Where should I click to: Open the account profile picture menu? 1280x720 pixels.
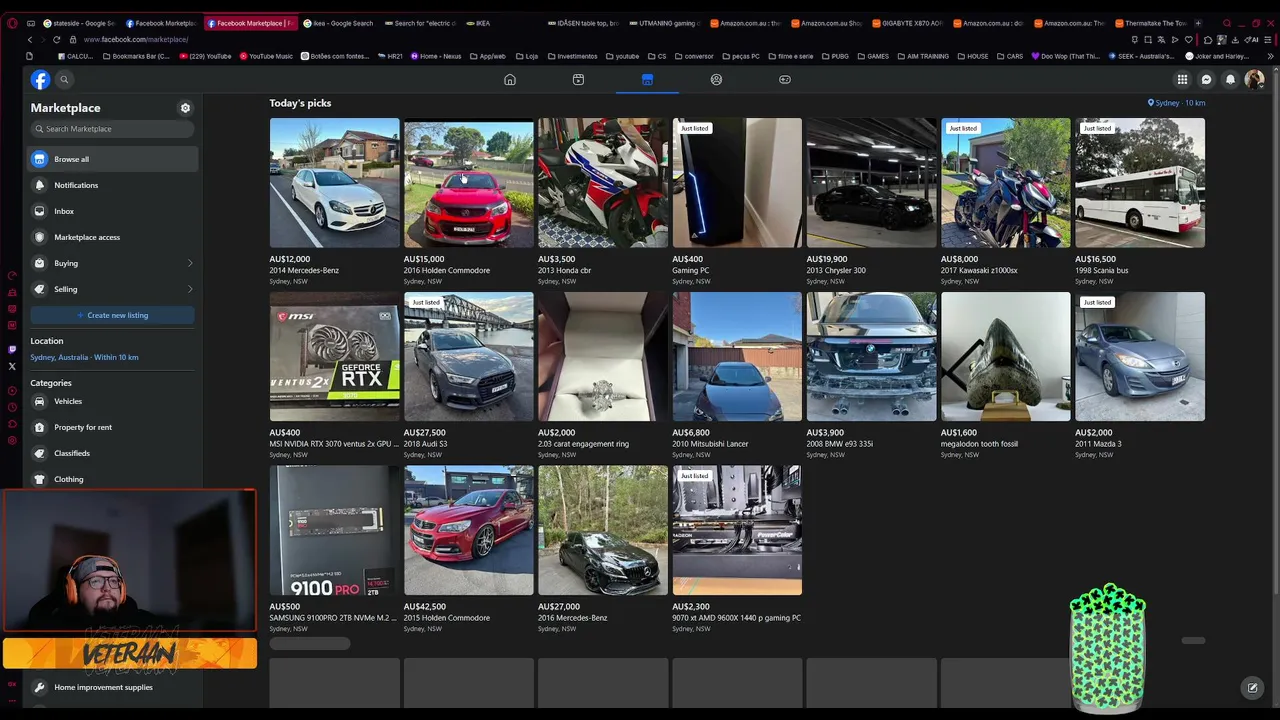point(1254,80)
